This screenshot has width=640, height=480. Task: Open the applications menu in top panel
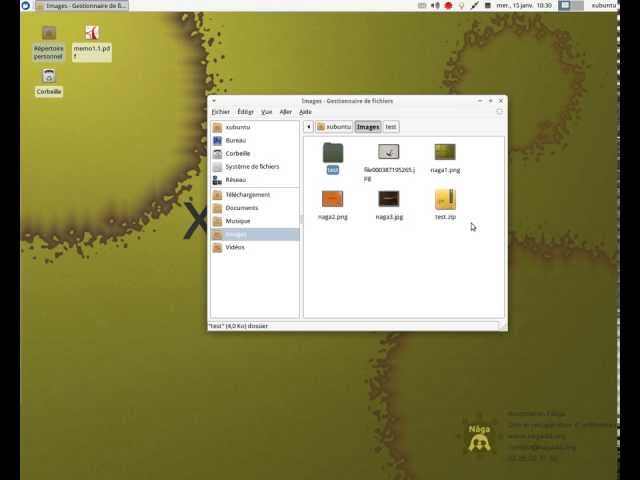point(26,5)
